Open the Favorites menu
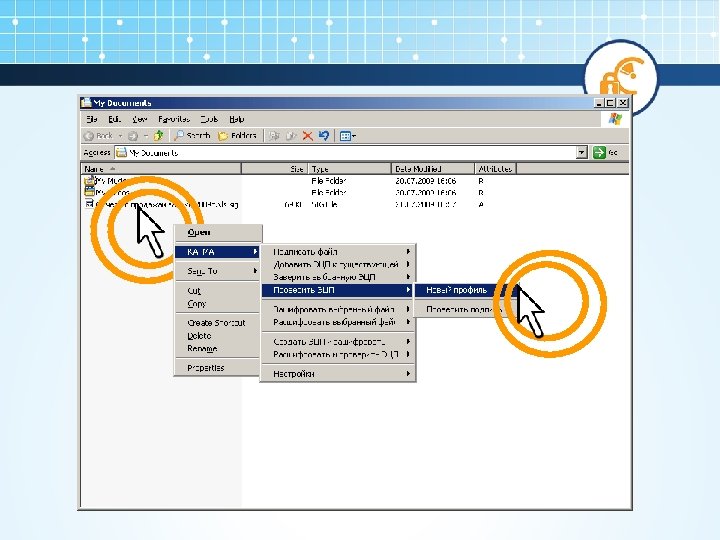The image size is (720, 540). [x=174, y=119]
